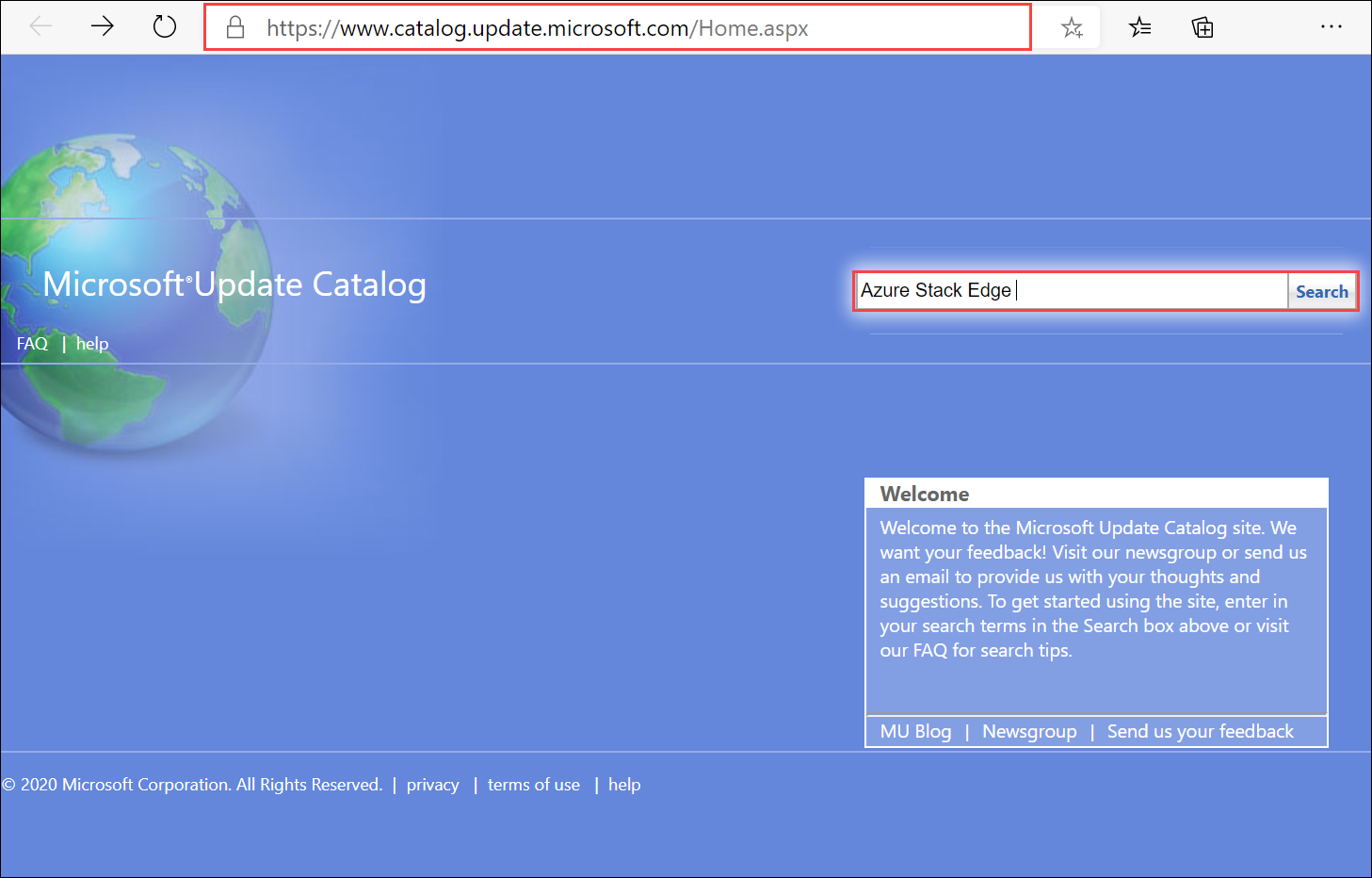Click the Search button
This screenshot has height=878, width=1372.
(x=1321, y=291)
